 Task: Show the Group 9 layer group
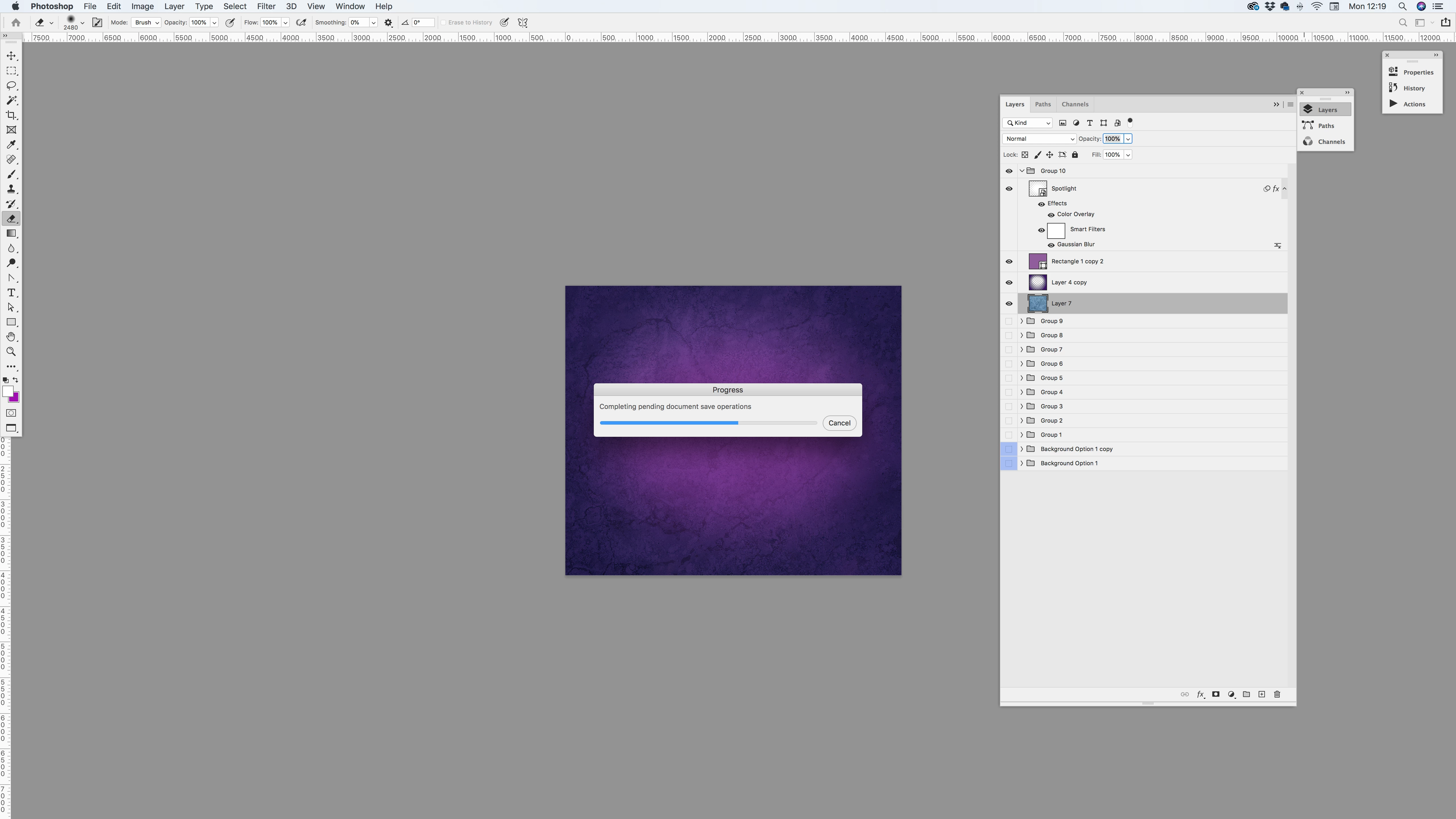tap(1009, 321)
